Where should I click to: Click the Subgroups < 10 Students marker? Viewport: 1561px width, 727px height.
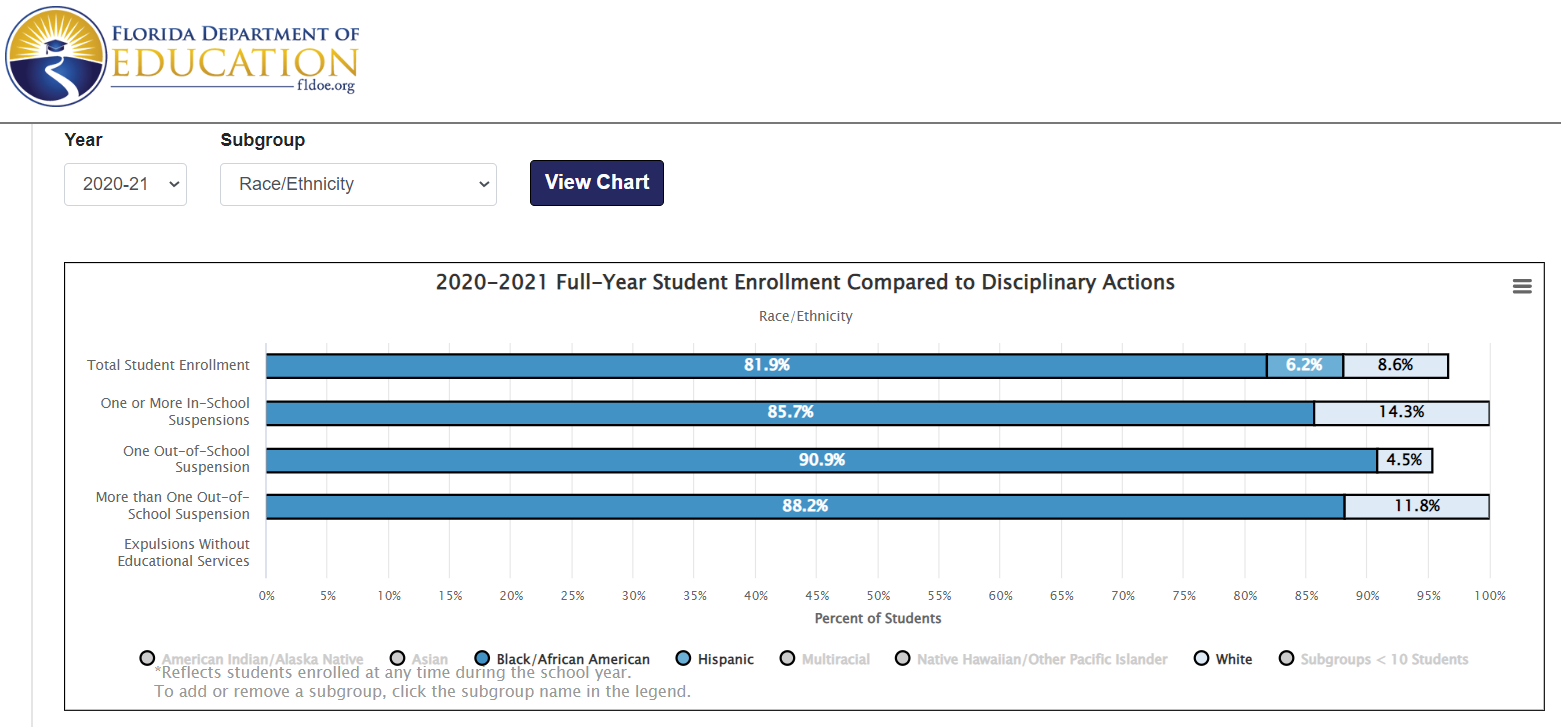click(1286, 659)
